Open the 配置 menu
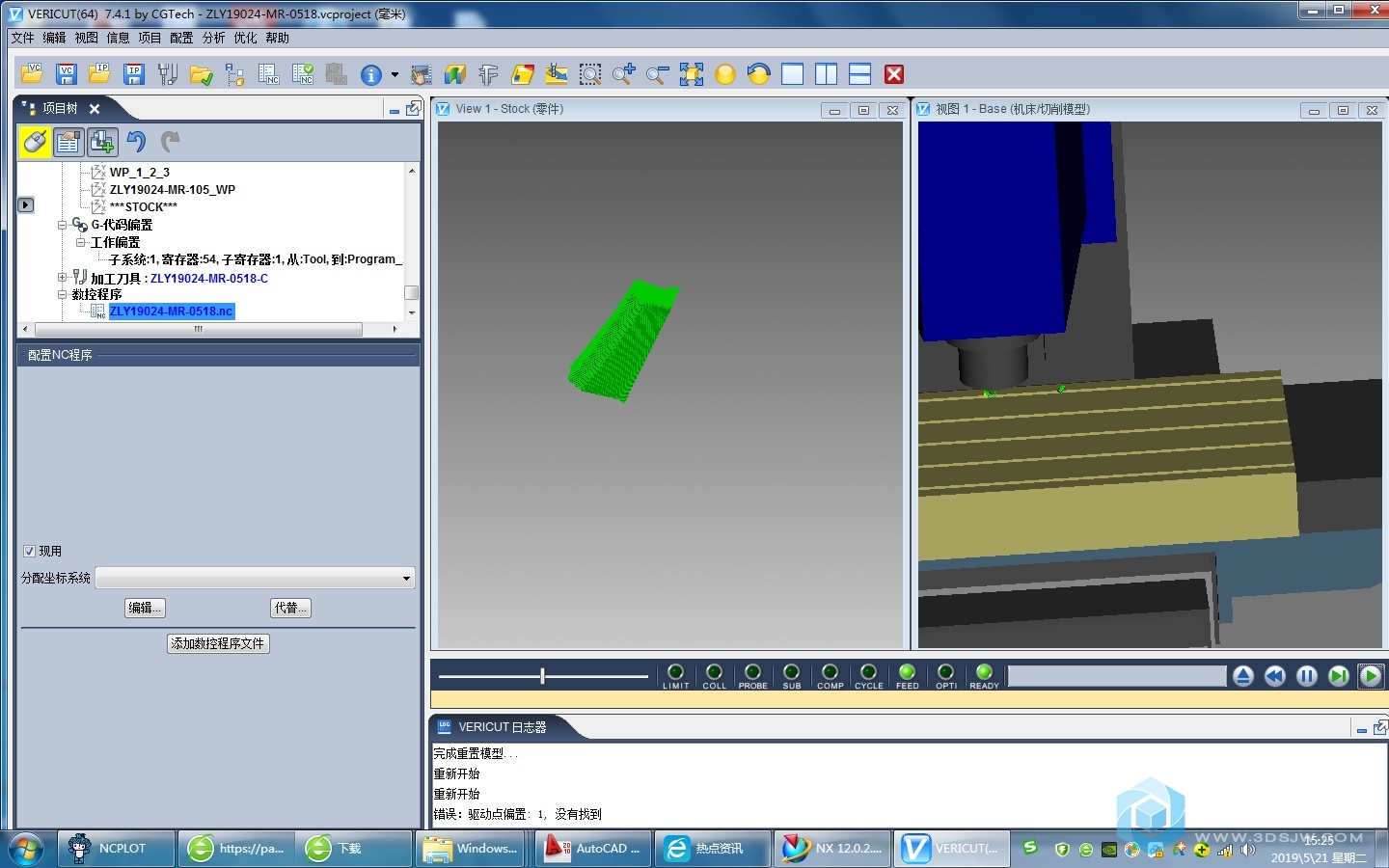Screen dimensions: 1389x868 point(181,38)
